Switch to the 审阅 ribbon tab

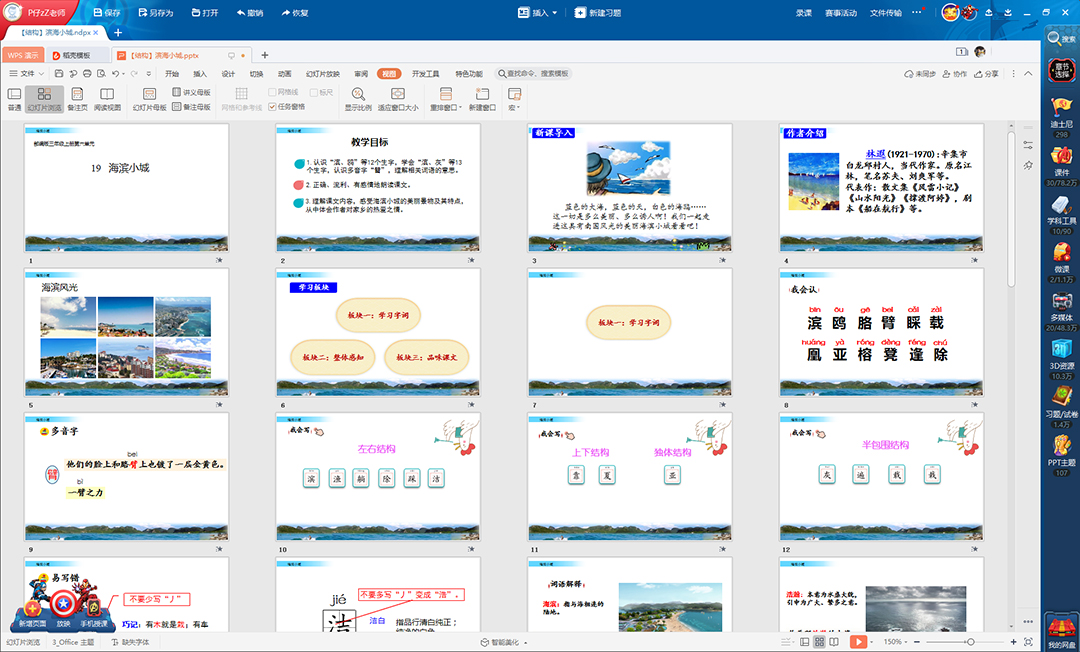pos(361,74)
